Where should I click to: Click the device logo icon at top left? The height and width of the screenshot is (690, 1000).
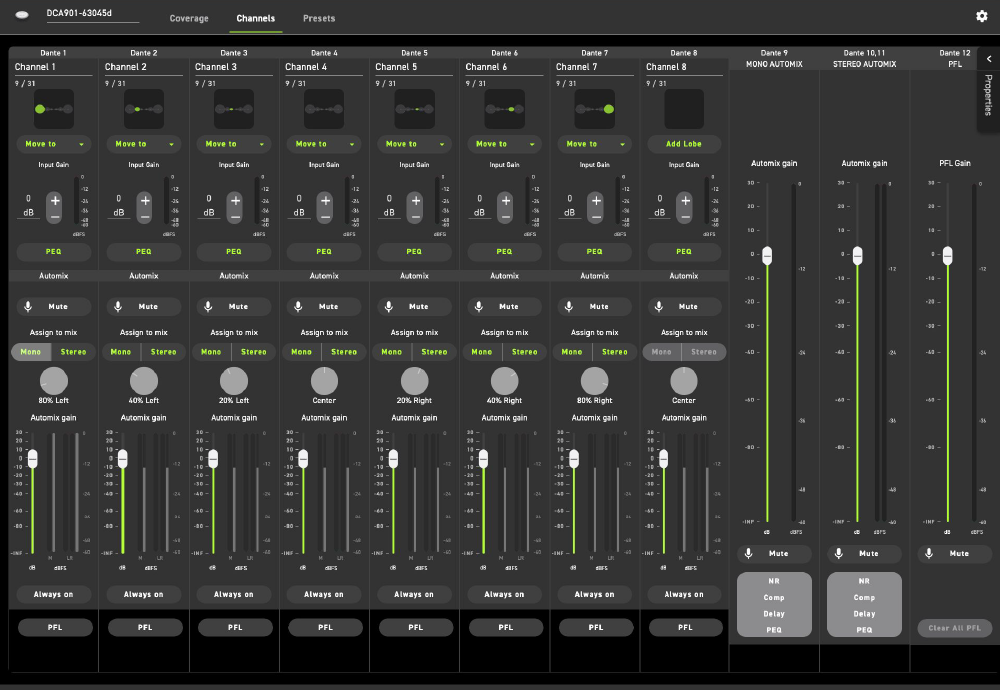pos(20,17)
